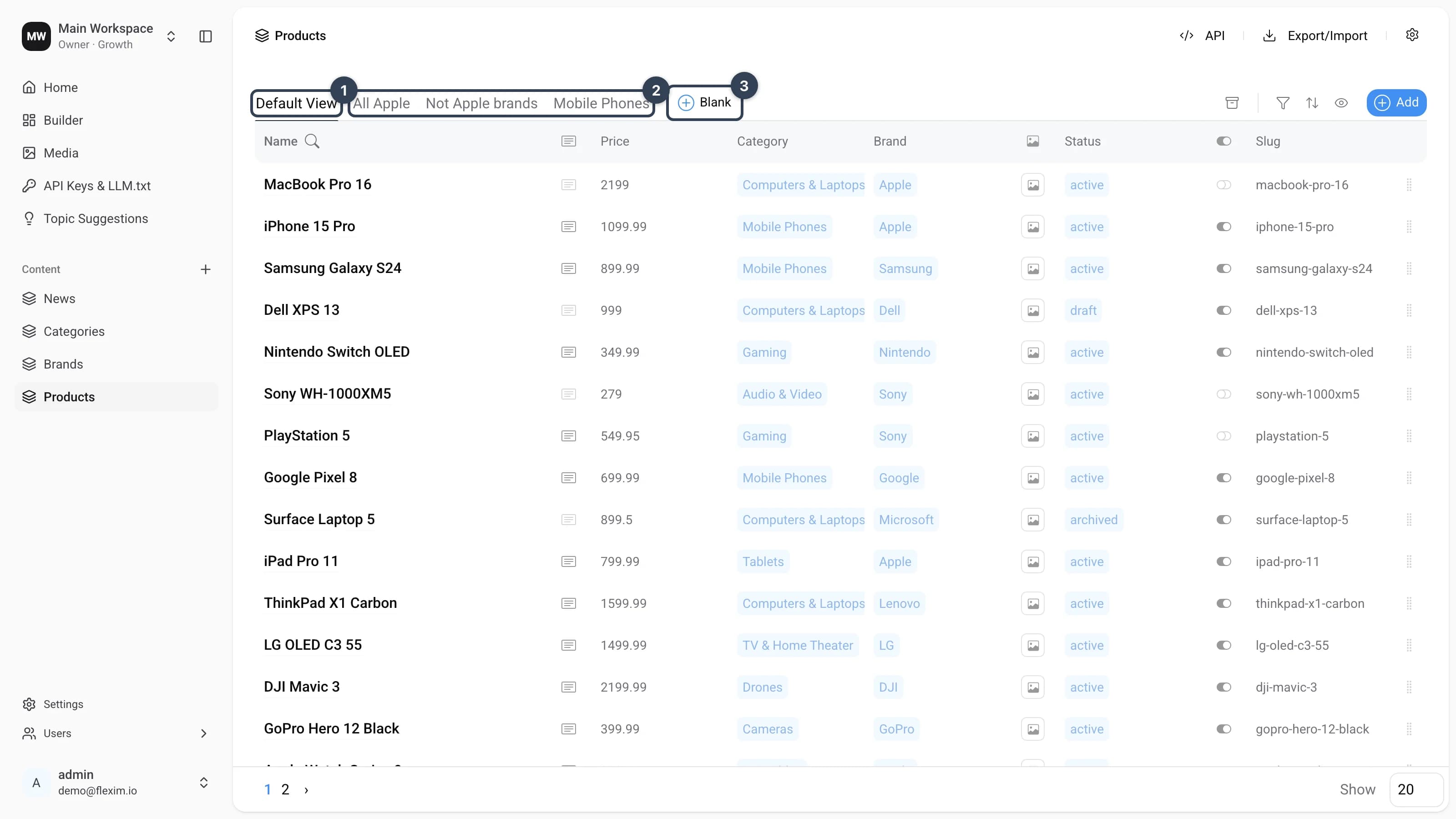Click the API code brackets icon
Viewport: 1456px width, 819px height.
[1186, 35]
